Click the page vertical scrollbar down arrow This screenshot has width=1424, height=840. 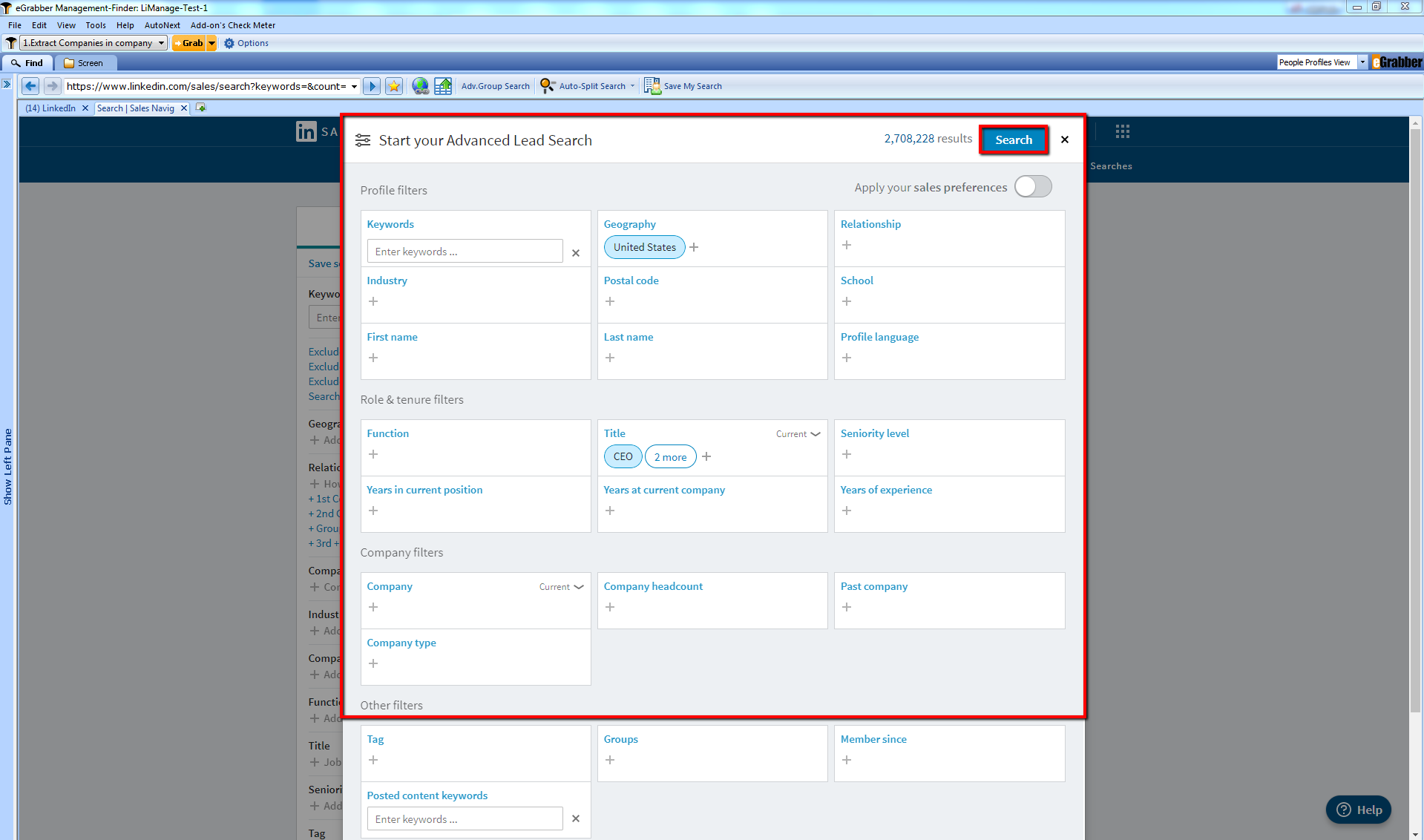(x=1415, y=834)
